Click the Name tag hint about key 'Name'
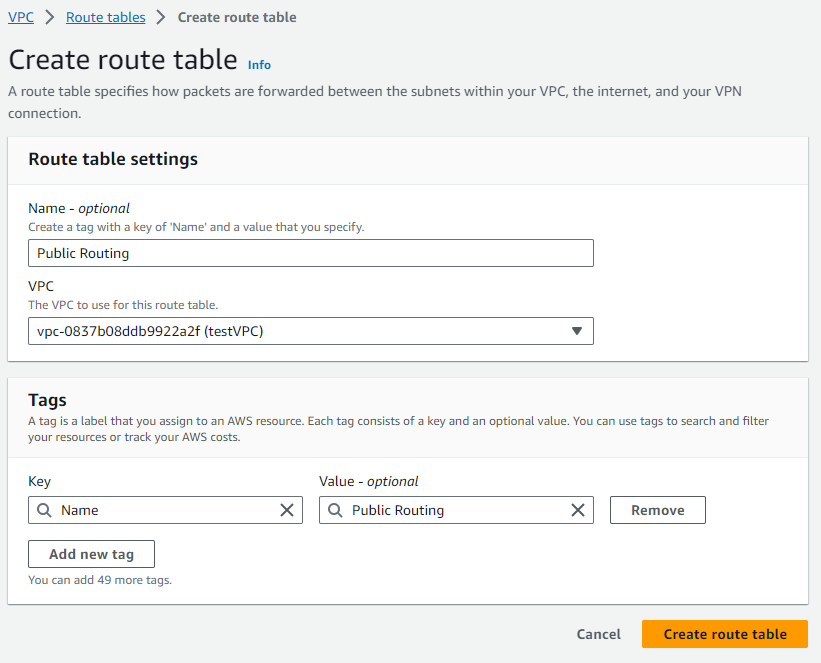This screenshot has width=821, height=663. 196,227
